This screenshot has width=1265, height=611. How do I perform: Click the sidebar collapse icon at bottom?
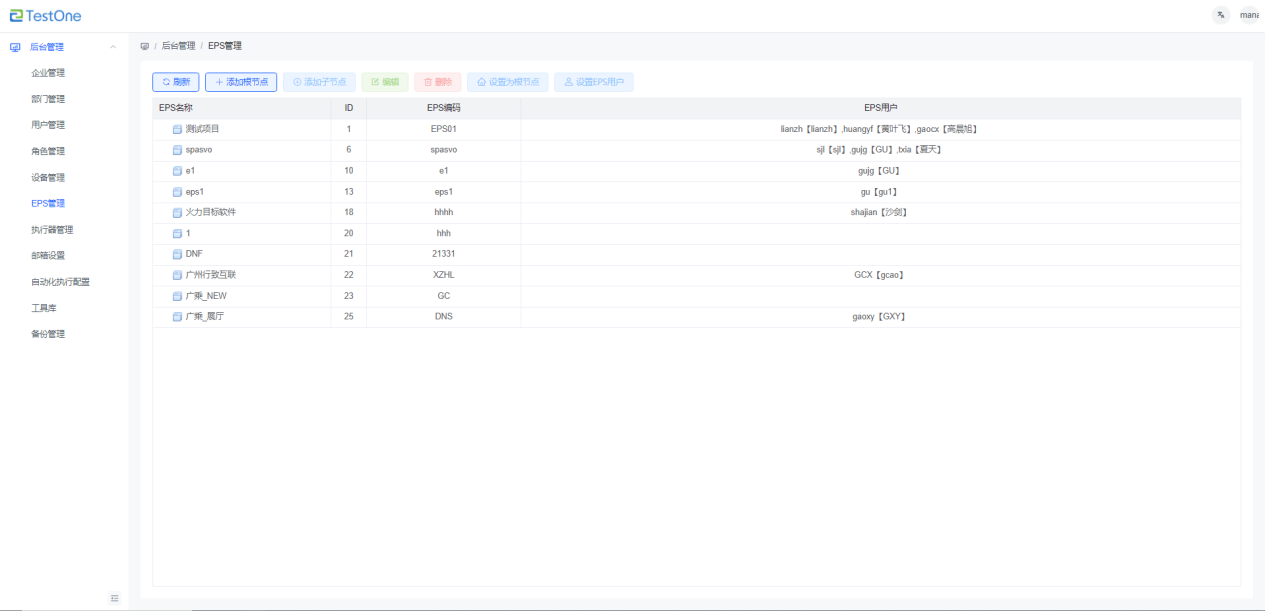(x=114, y=598)
